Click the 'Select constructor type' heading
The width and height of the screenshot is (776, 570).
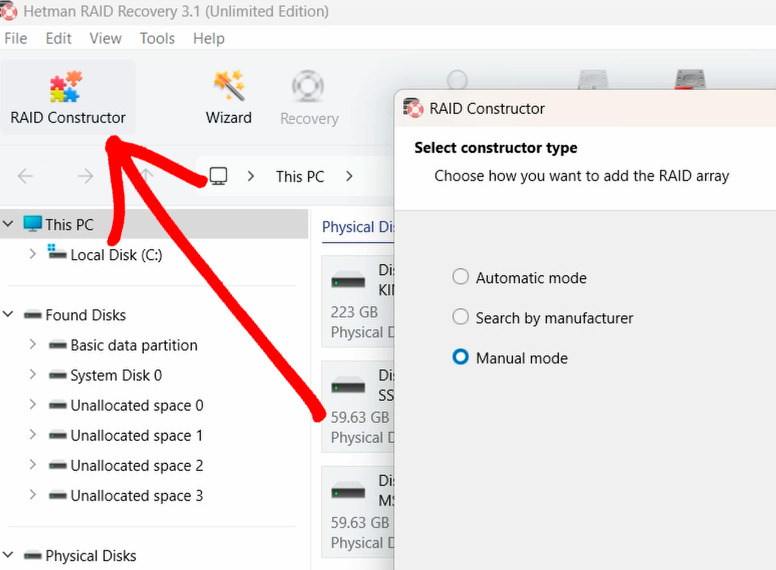click(496, 147)
